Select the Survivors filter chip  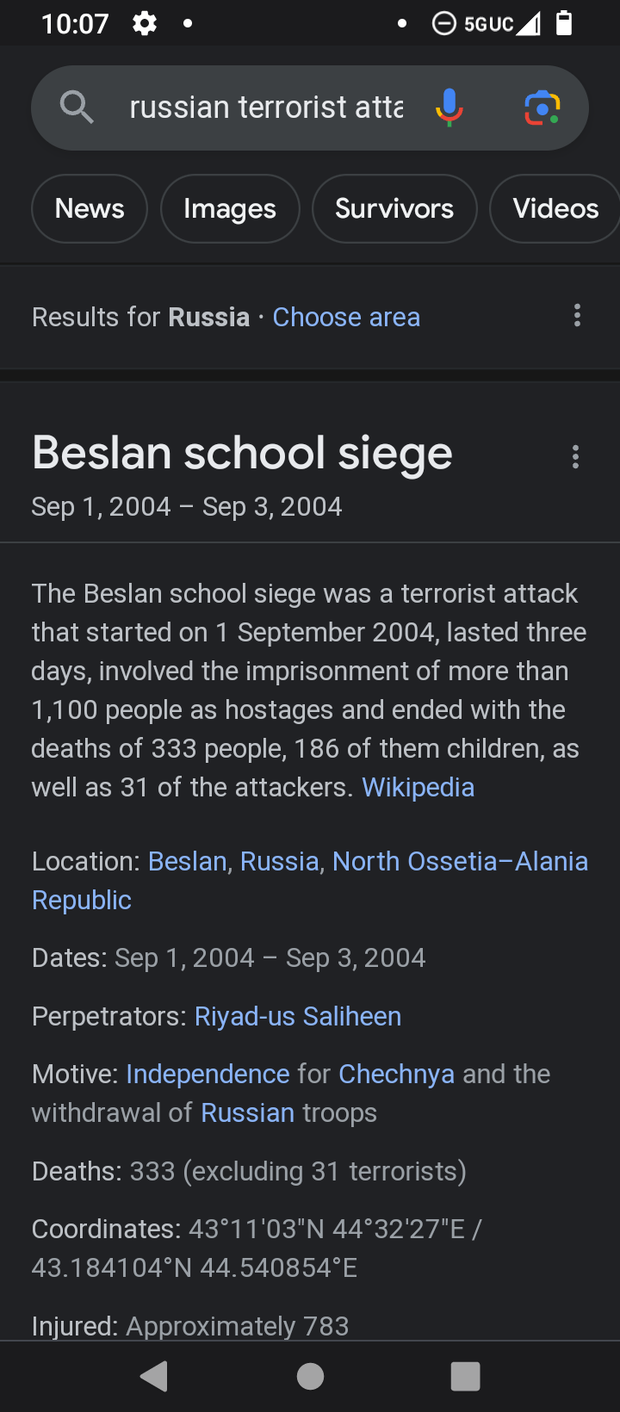394,208
